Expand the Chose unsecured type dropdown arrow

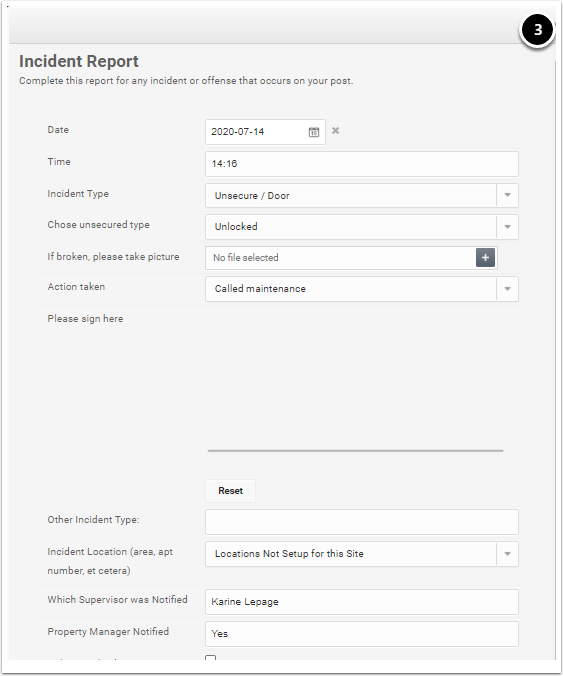(x=507, y=227)
